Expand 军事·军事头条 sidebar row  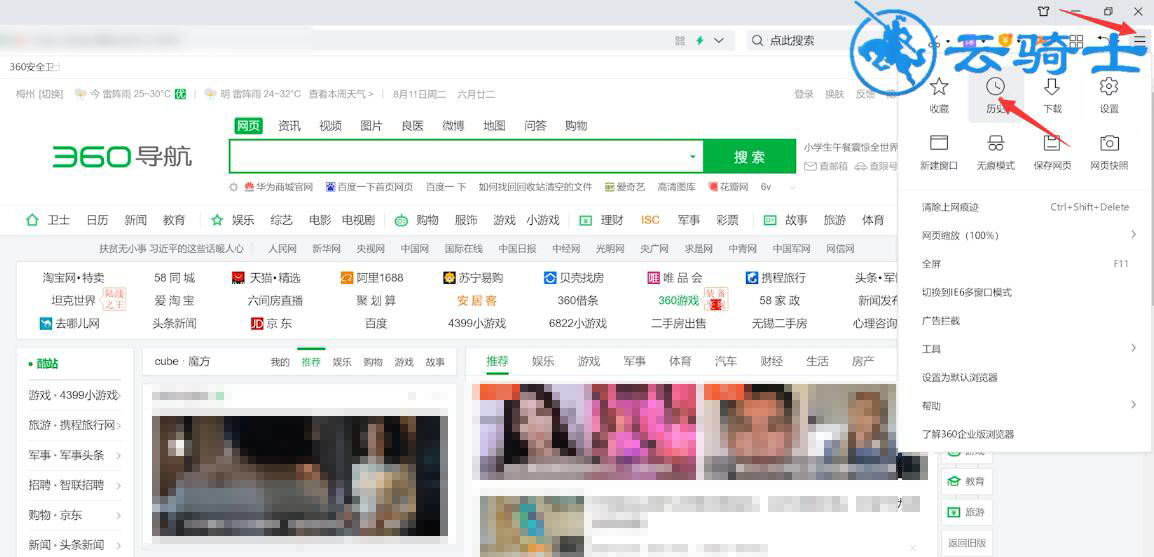pyautogui.click(x=118, y=455)
